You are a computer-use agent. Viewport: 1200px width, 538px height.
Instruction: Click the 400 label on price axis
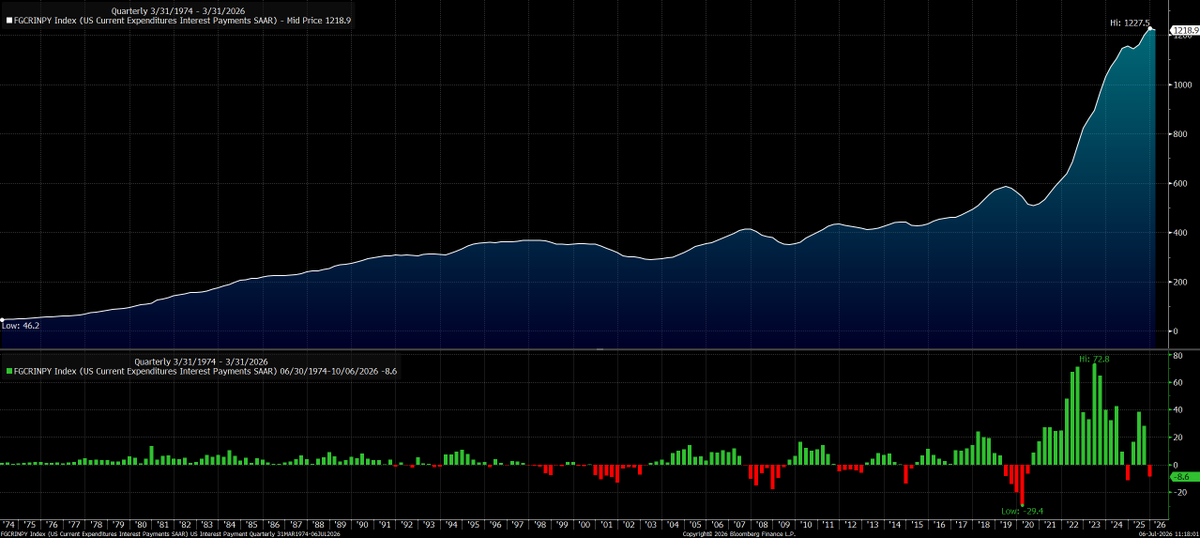tap(1181, 233)
